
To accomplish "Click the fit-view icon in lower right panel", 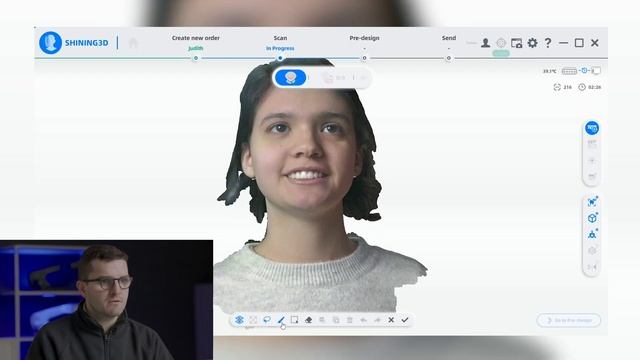I will pos(592,202).
